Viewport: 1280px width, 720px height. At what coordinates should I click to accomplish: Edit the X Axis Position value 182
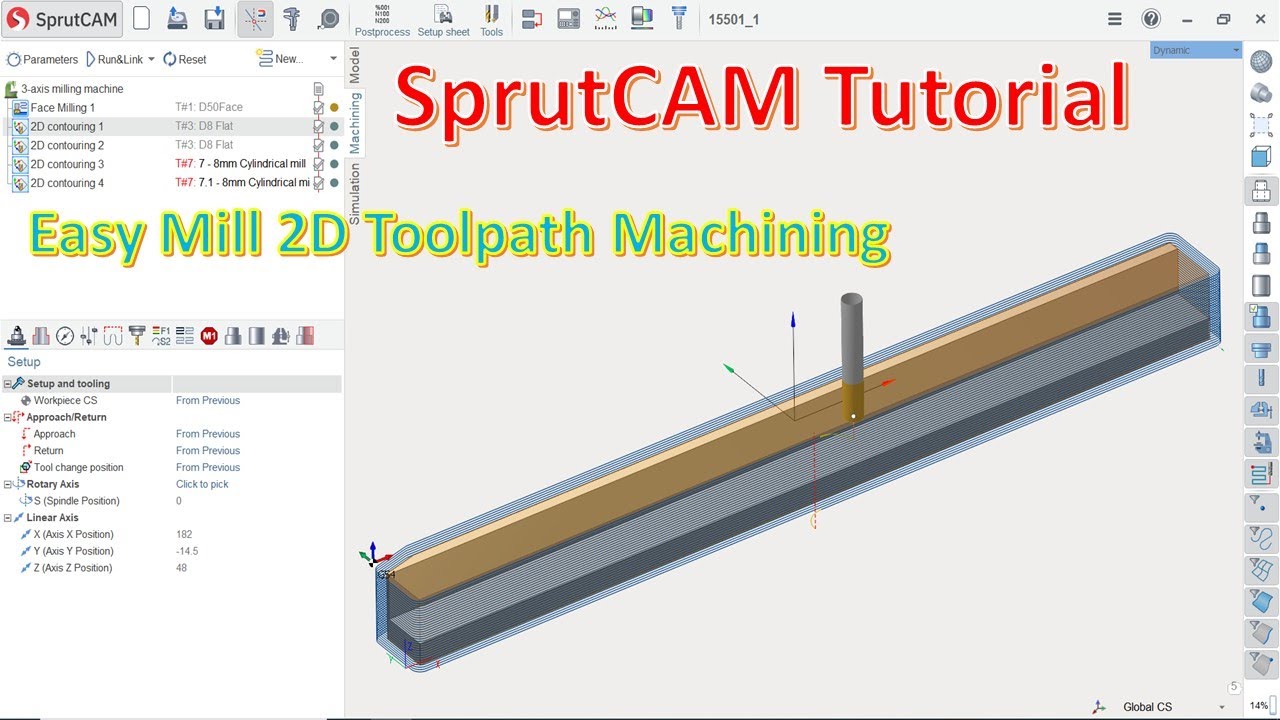point(184,534)
